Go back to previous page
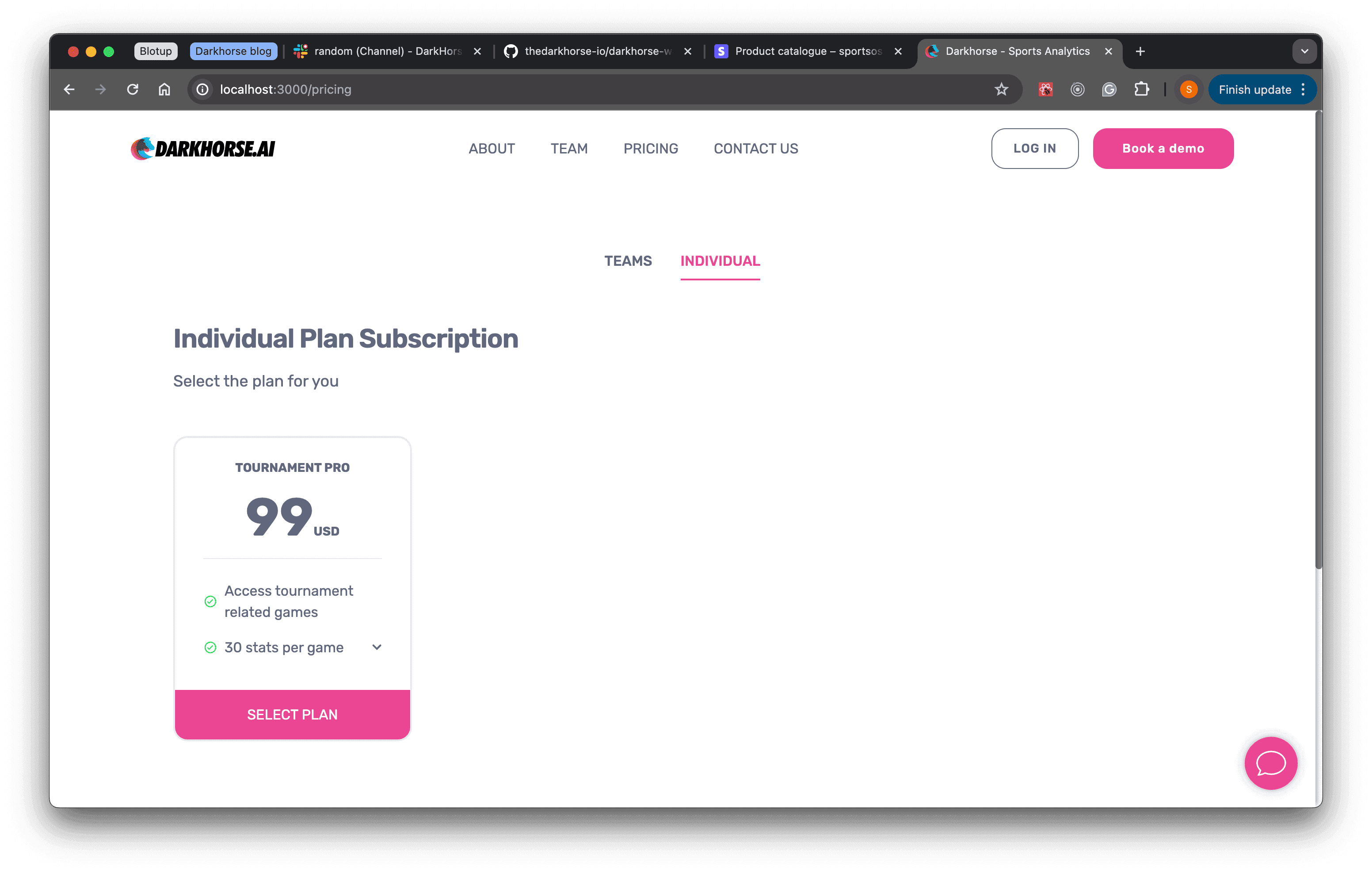This screenshot has height=873, width=1372. click(x=69, y=89)
